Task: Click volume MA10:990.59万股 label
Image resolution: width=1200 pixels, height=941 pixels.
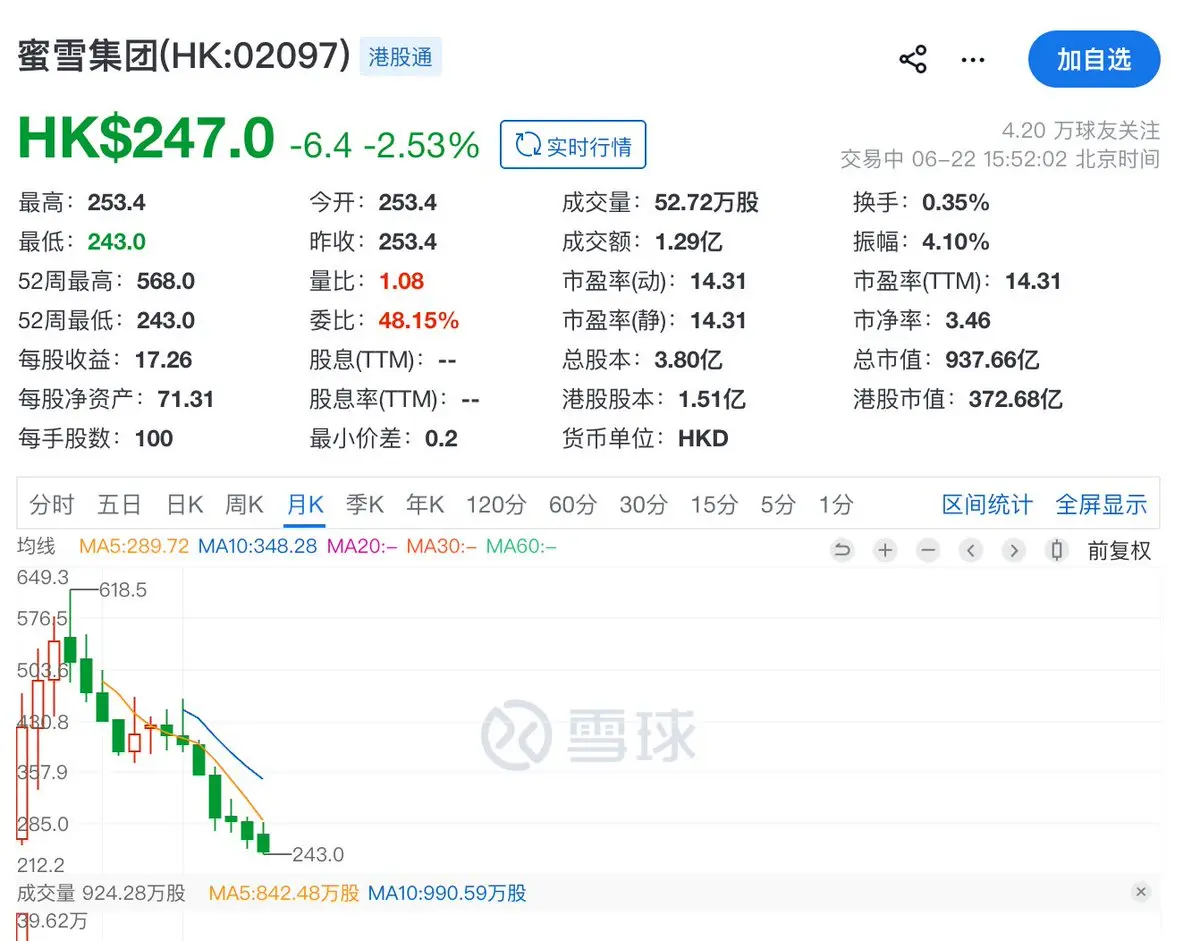Action: click(447, 893)
